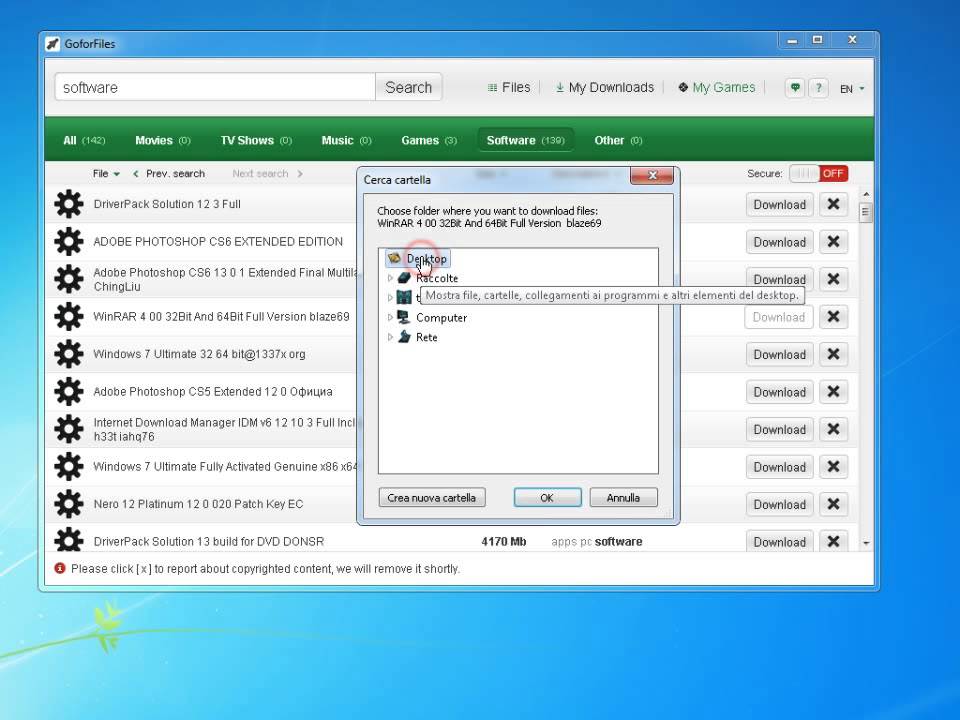Remove DriverPack Solution 12 3 Full with X
This screenshot has height=720, width=960.
point(833,204)
